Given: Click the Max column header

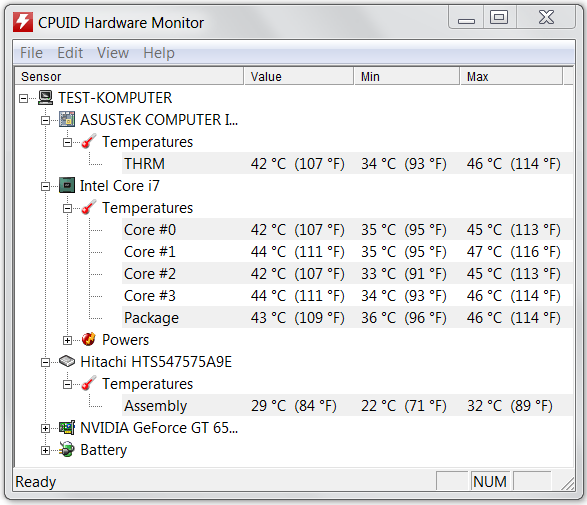Looking at the screenshot, I should pos(511,76).
